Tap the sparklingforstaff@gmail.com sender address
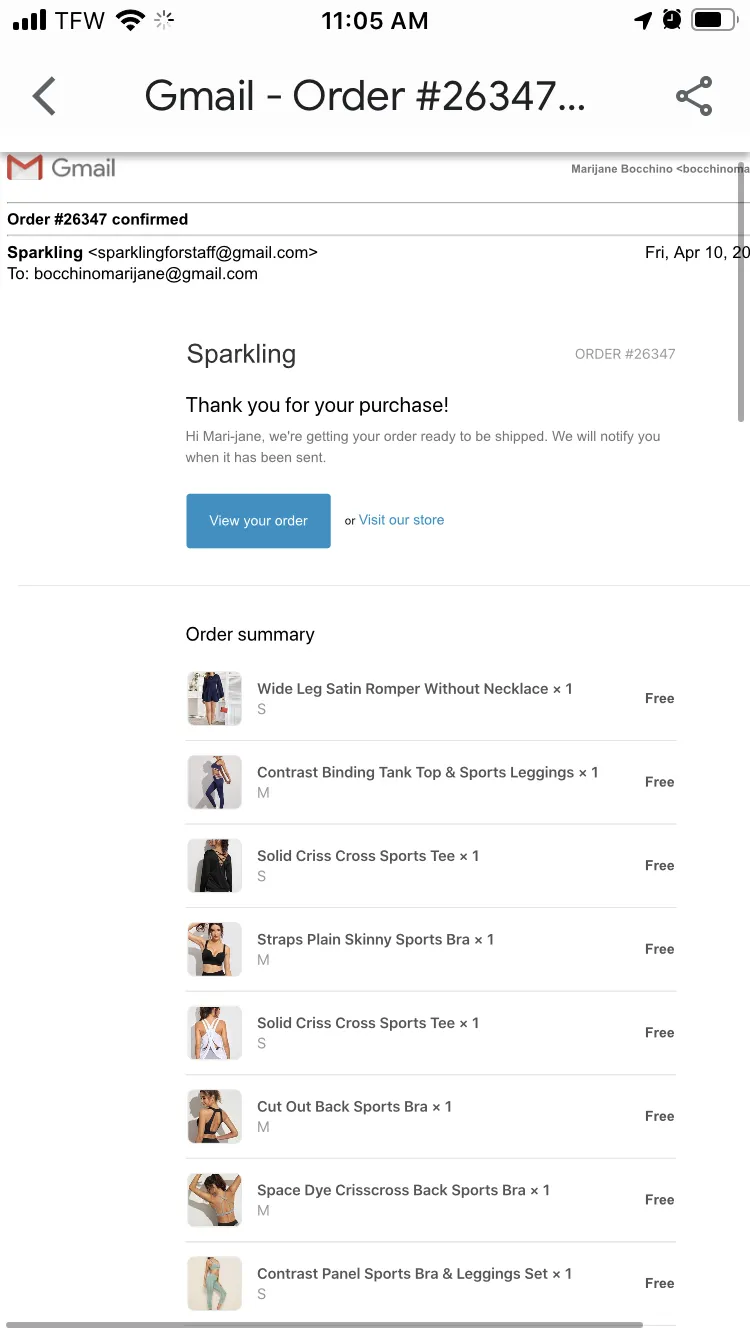 tap(203, 252)
